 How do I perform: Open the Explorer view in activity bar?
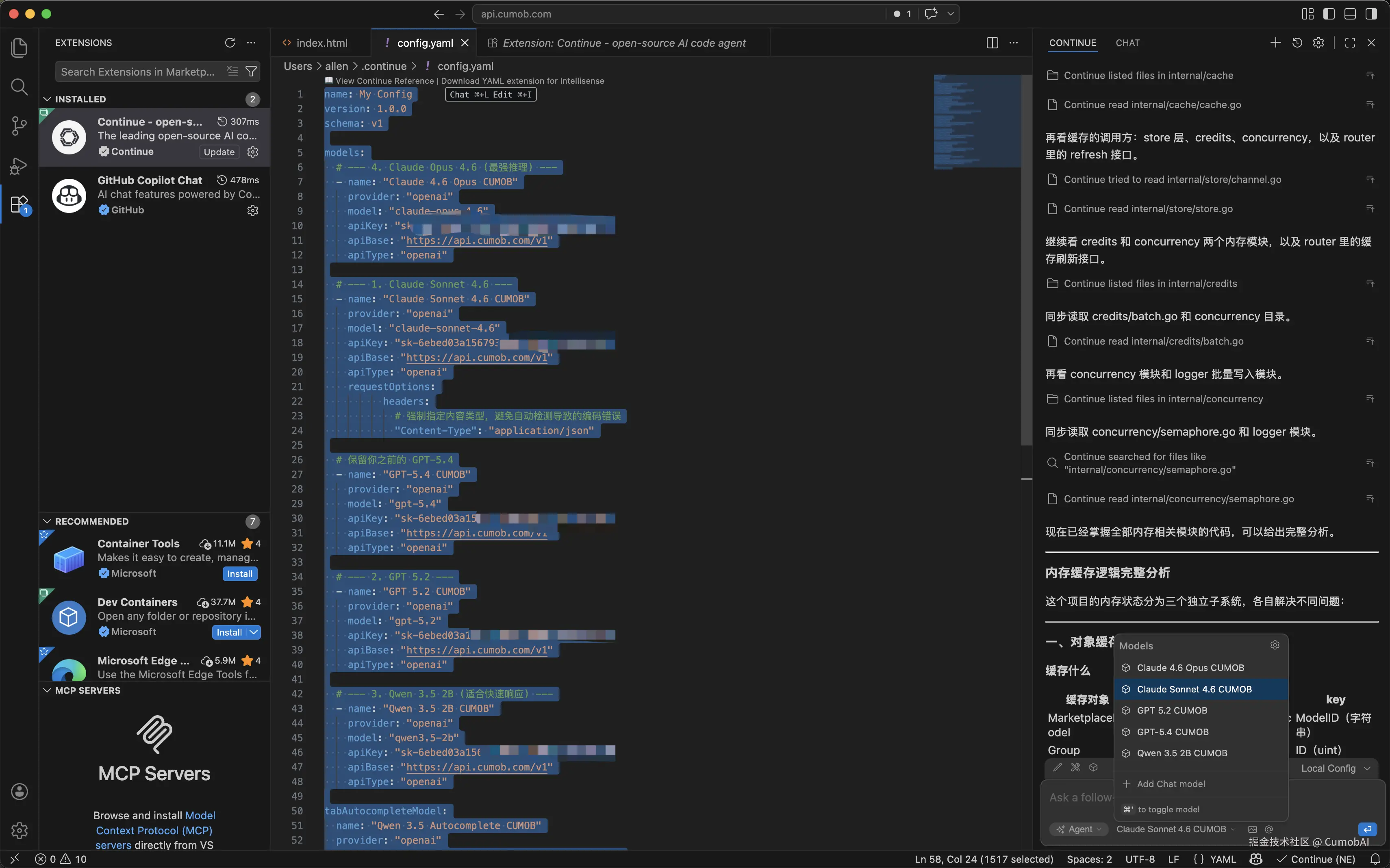[19, 48]
